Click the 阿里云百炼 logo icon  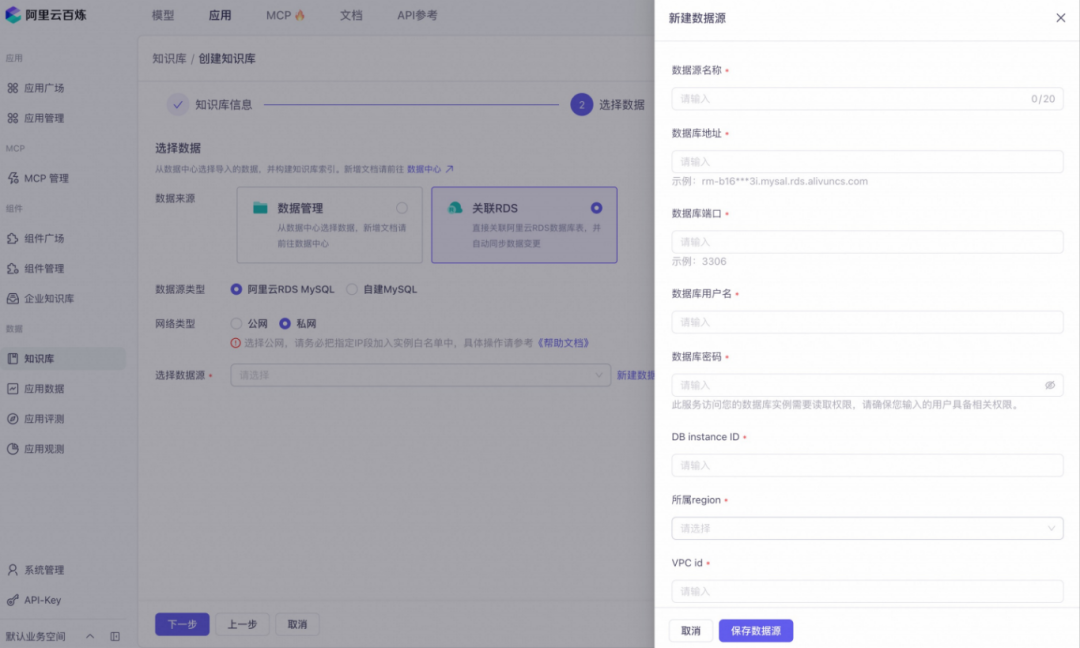tap(13, 14)
